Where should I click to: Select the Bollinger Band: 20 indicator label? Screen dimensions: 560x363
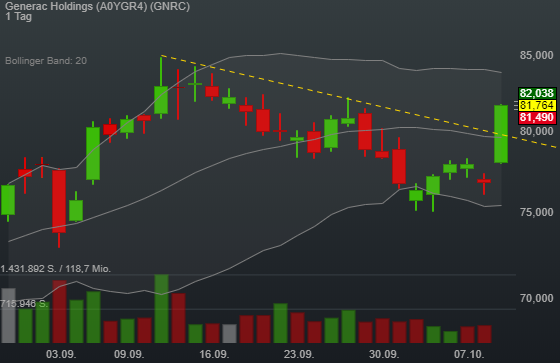(x=46, y=61)
